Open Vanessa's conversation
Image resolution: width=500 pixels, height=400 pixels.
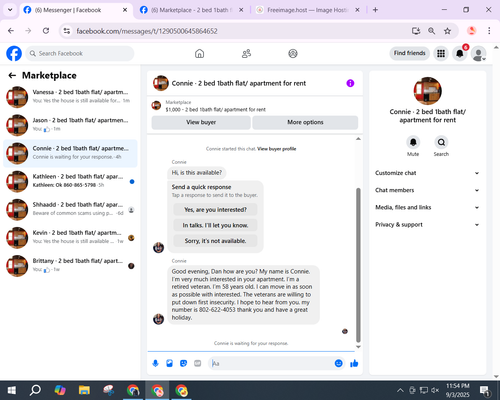(x=70, y=97)
